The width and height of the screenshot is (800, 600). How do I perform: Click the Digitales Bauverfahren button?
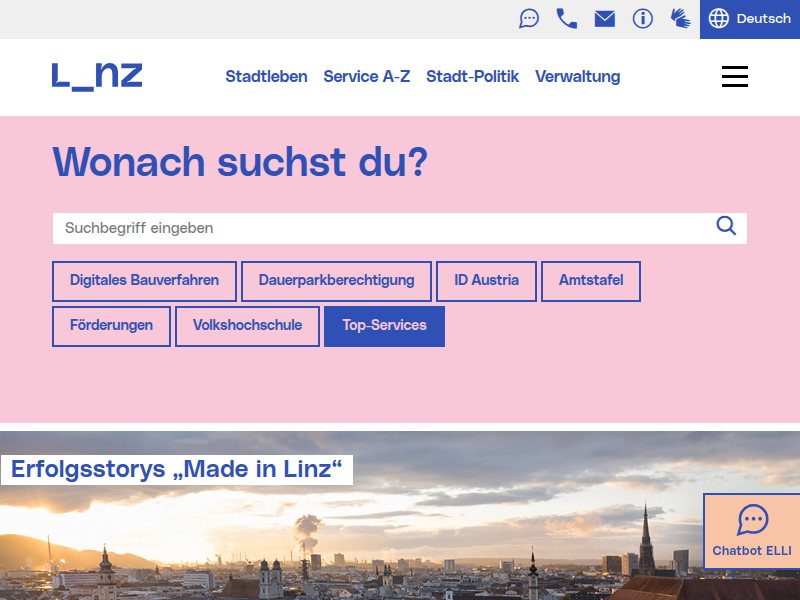pyautogui.click(x=144, y=281)
